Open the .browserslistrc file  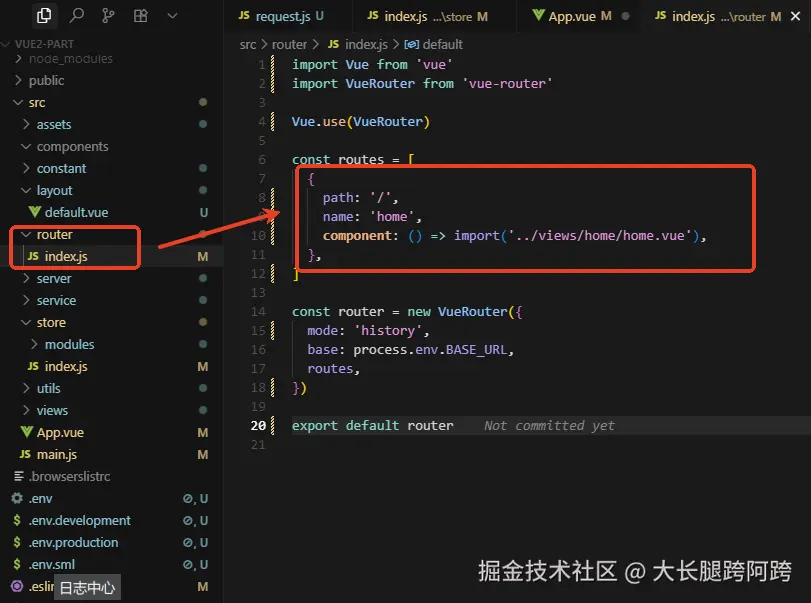point(69,476)
